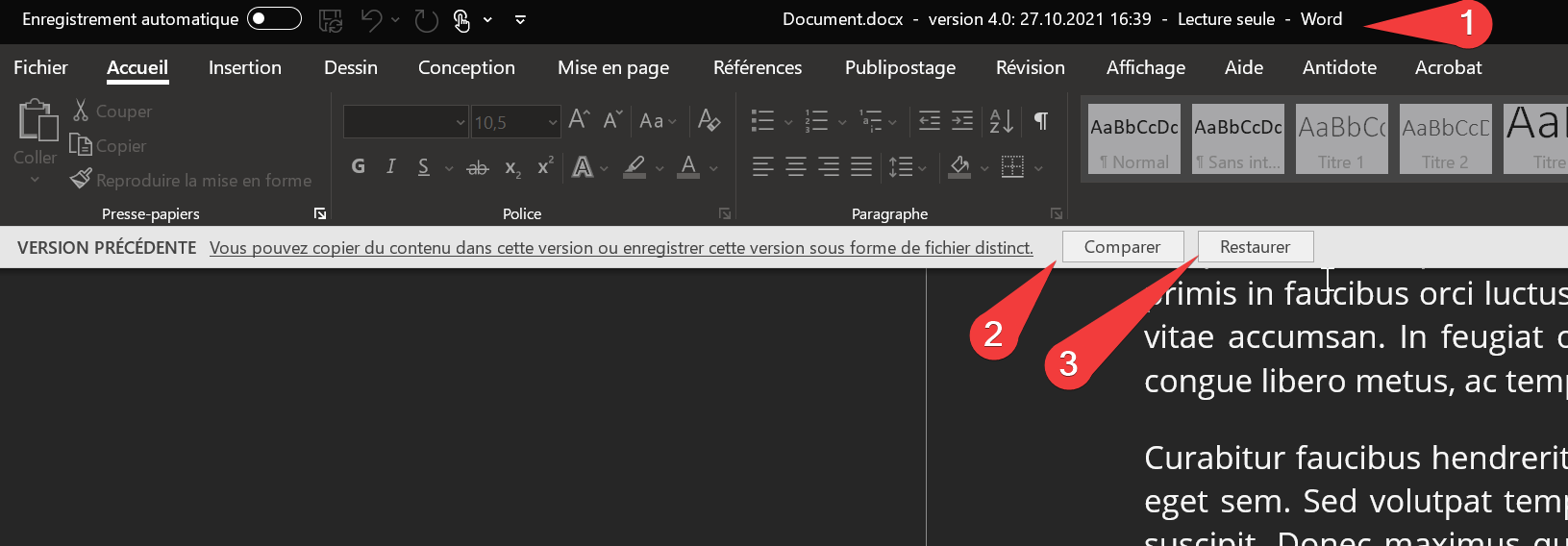Click the sort A-Z icon
Screen dimensions: 1568x546
[x=1001, y=121]
